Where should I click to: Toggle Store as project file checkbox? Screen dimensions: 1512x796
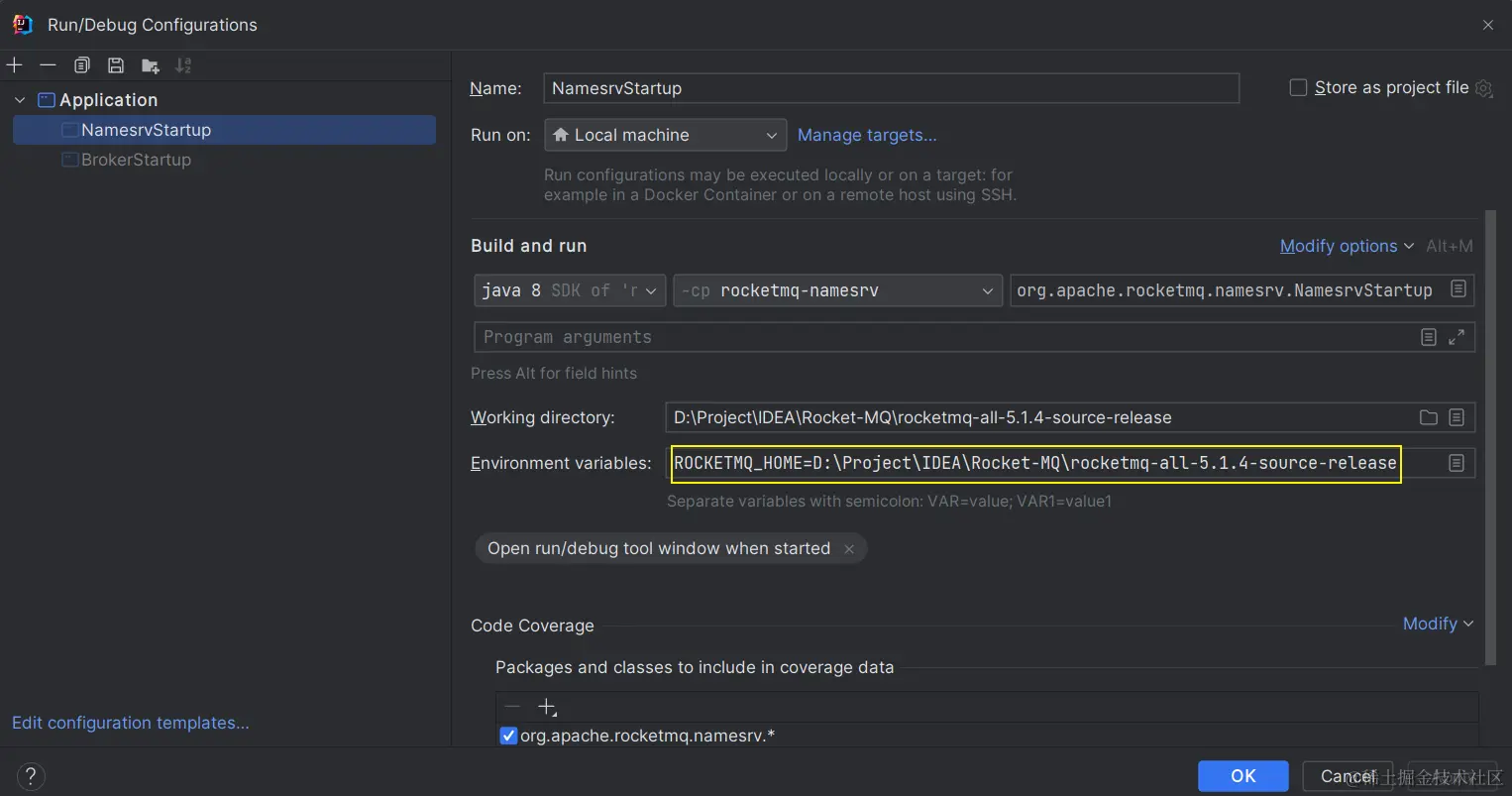(x=1298, y=87)
